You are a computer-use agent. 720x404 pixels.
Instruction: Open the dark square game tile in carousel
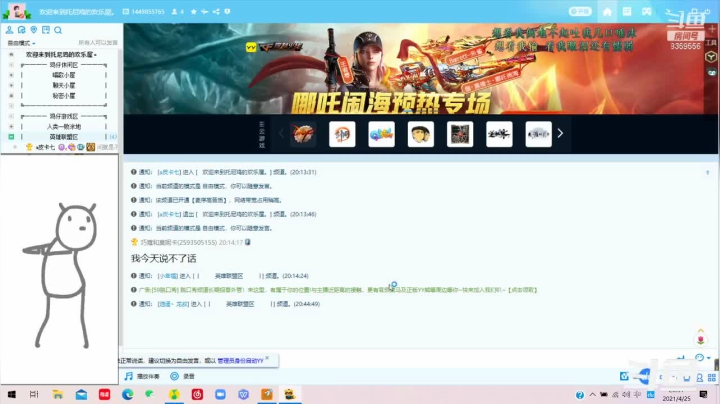460,134
